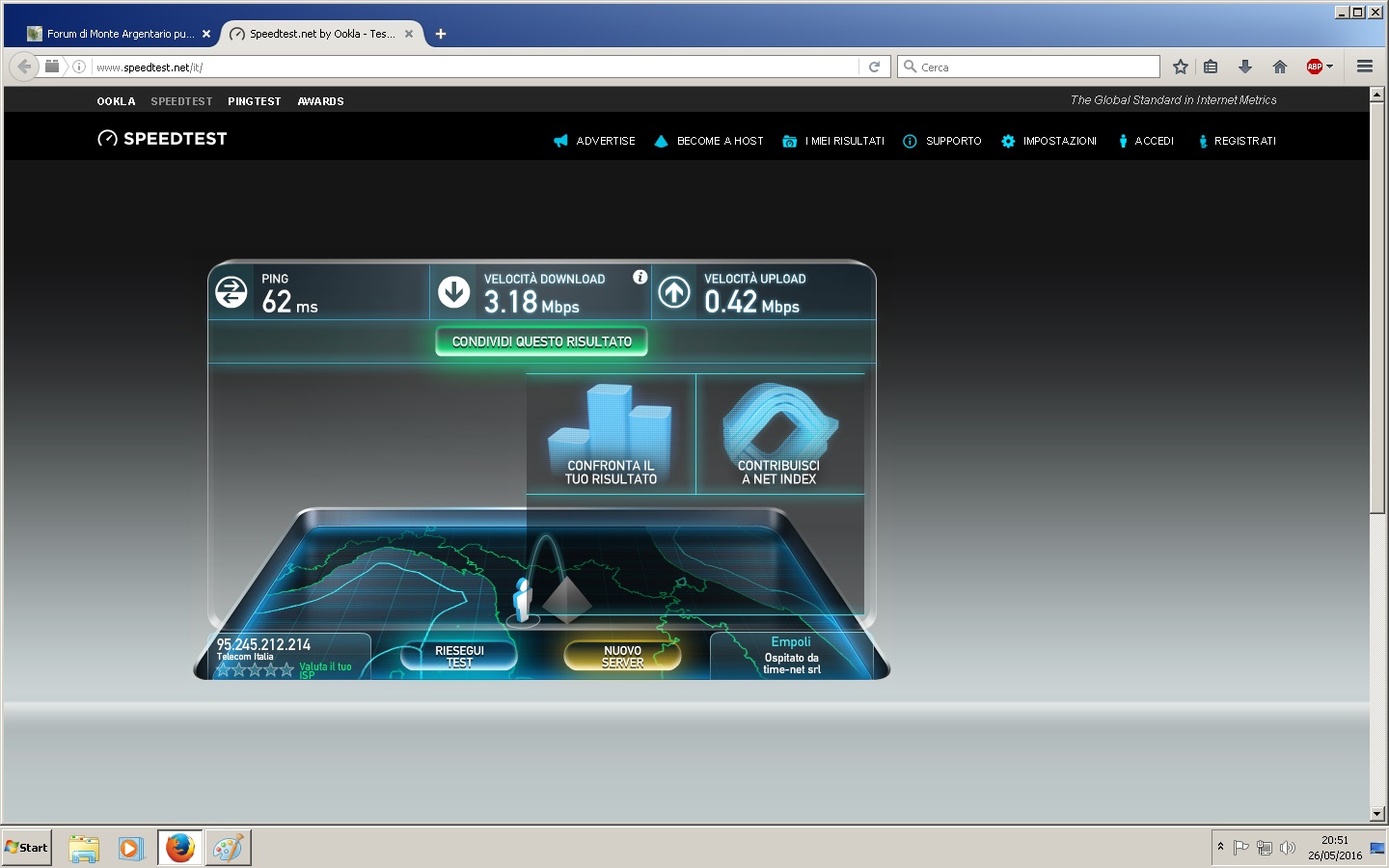Image resolution: width=1389 pixels, height=868 pixels.
Task: Click the Firefox bookmark star icon
Action: pyautogui.click(x=1180, y=67)
